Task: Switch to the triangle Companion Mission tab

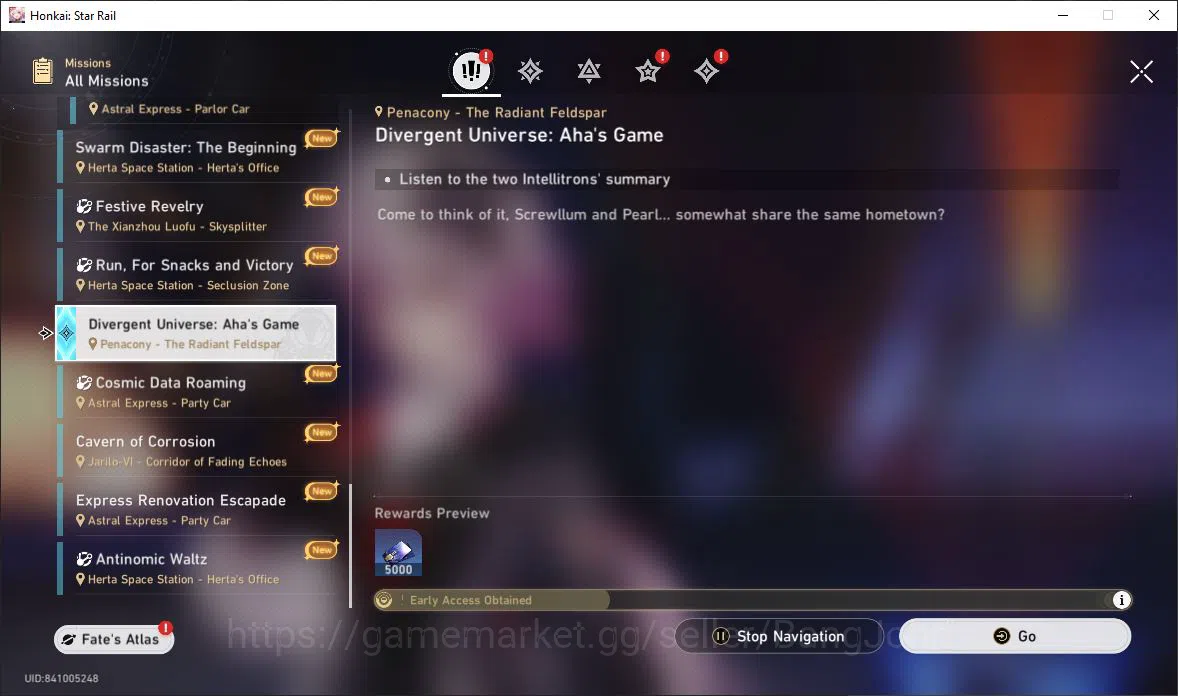Action: pyautogui.click(x=589, y=71)
